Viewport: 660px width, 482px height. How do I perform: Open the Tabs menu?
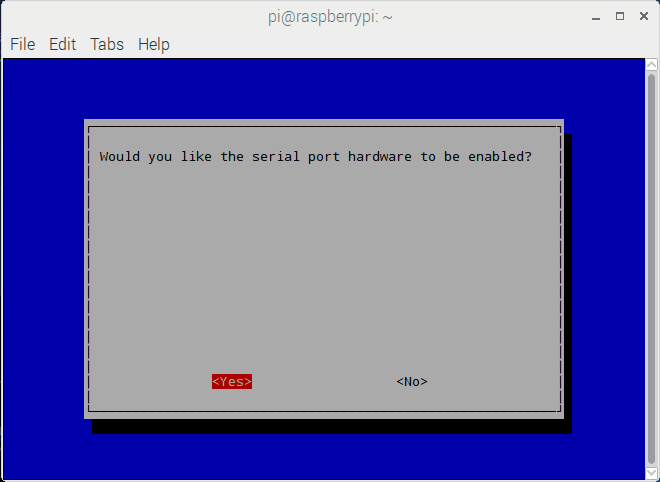coord(107,44)
